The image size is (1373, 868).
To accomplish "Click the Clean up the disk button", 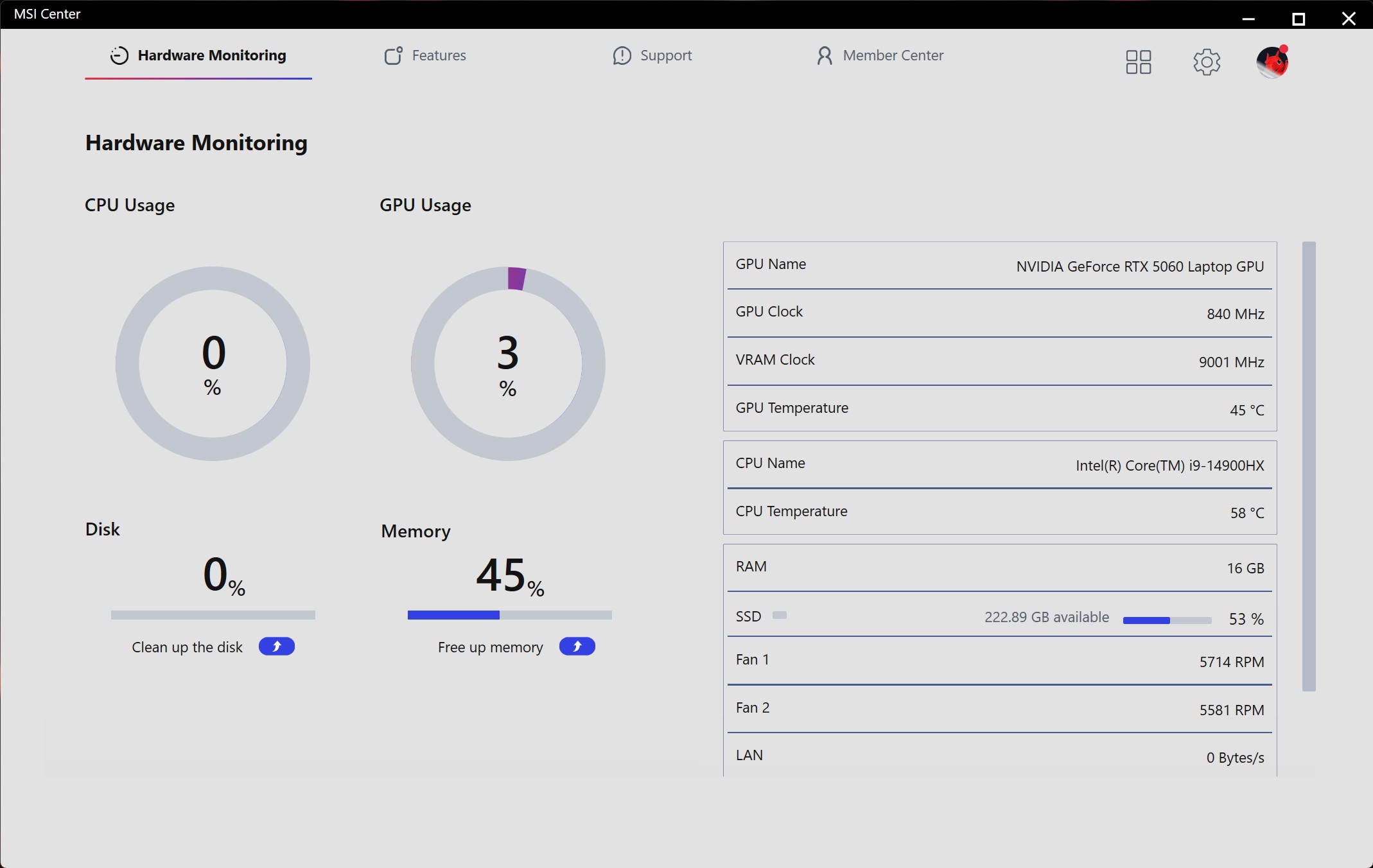I will click(x=277, y=647).
